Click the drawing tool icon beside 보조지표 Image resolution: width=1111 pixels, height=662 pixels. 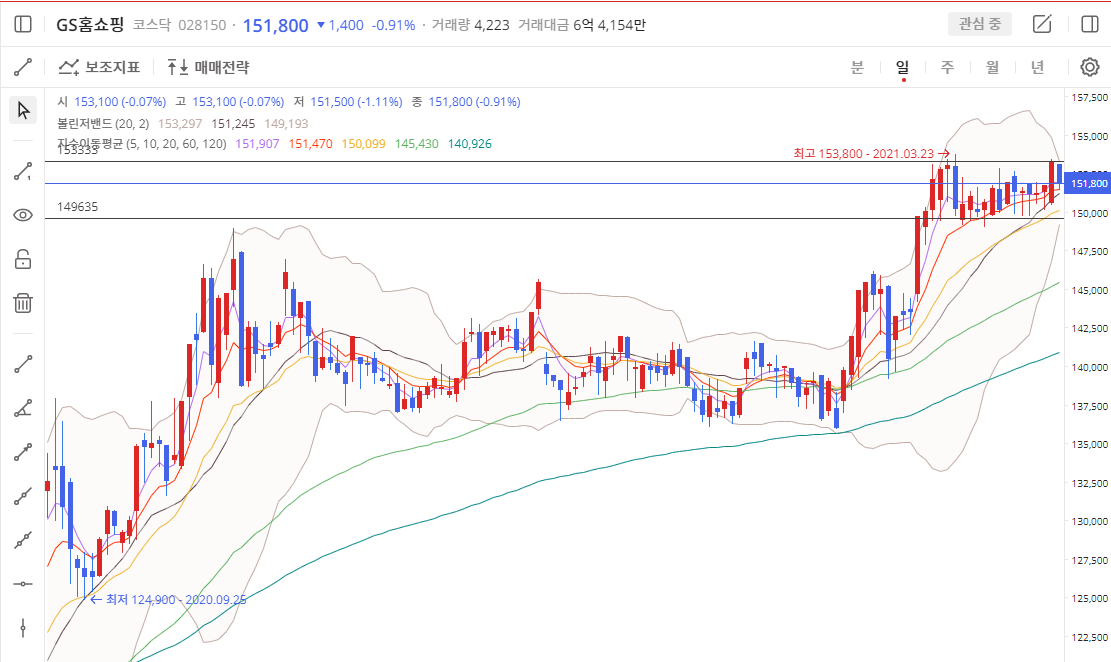(x=23, y=67)
